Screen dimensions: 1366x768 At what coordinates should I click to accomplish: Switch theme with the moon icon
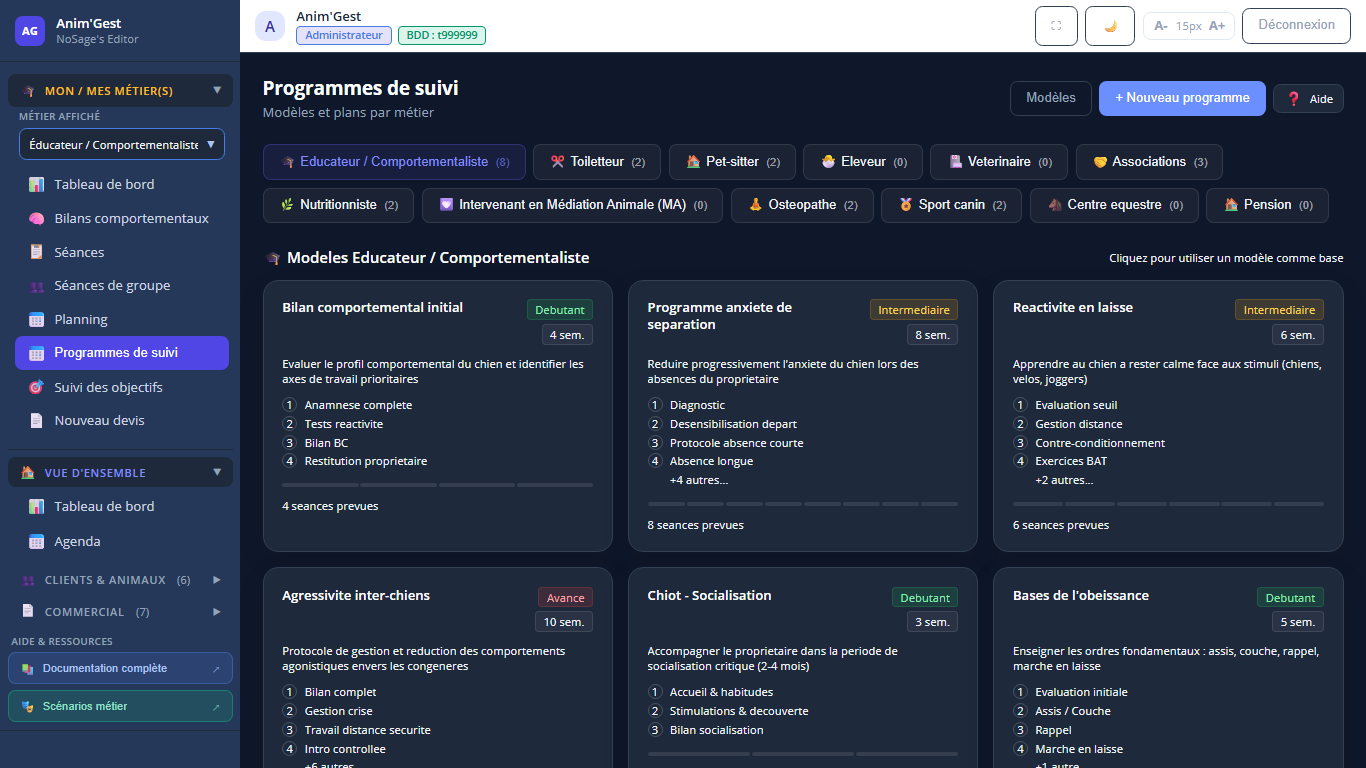[x=1110, y=26]
